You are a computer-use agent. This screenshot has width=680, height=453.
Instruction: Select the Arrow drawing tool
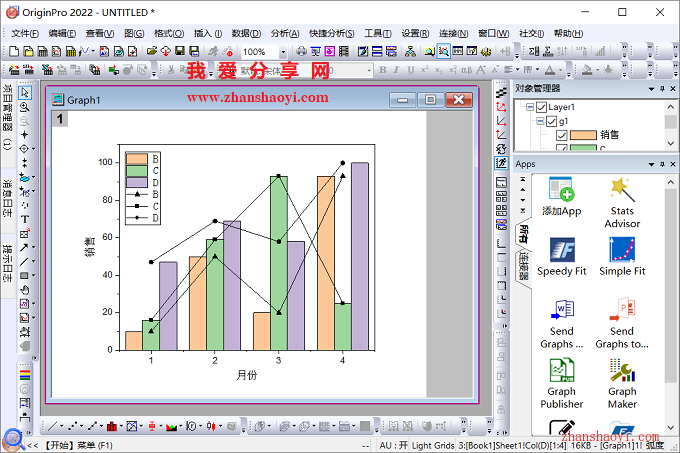[x=24, y=248]
